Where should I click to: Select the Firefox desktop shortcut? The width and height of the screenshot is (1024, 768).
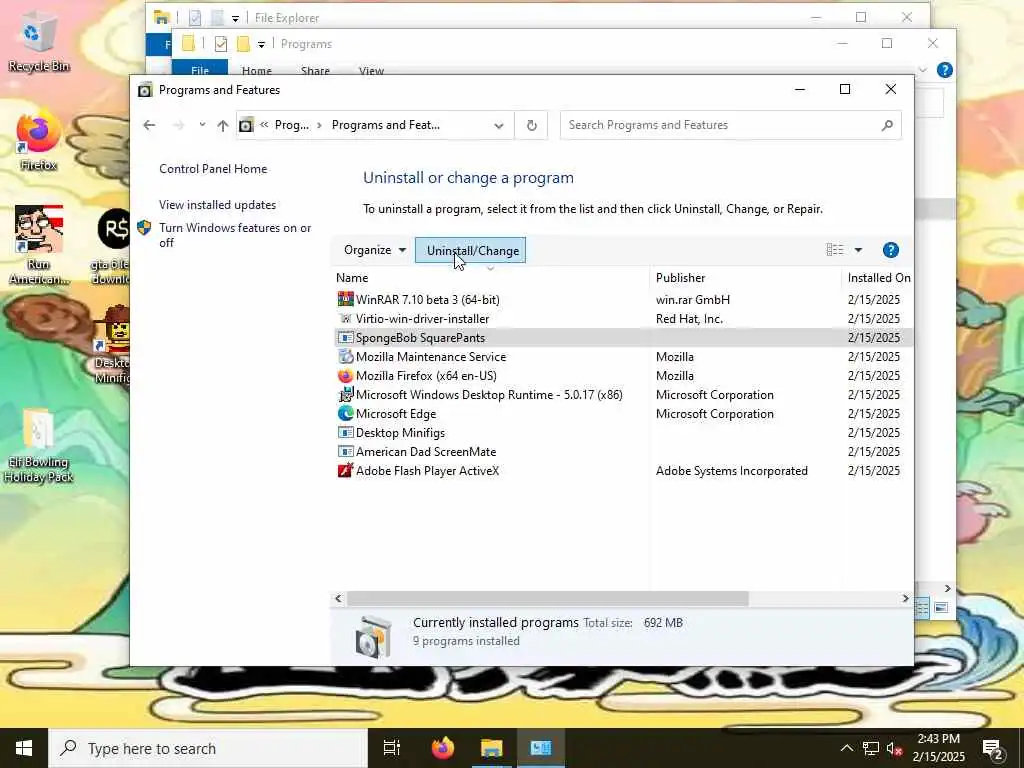click(x=39, y=142)
